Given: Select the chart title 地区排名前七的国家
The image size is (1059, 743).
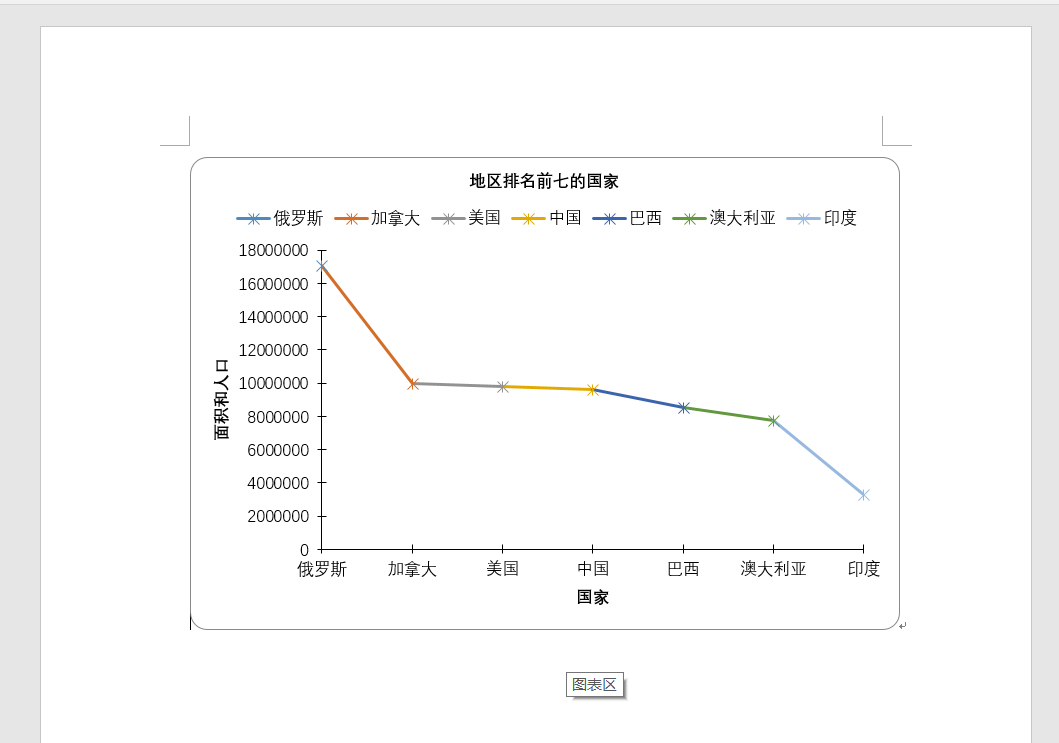Looking at the screenshot, I should pyautogui.click(x=546, y=181).
